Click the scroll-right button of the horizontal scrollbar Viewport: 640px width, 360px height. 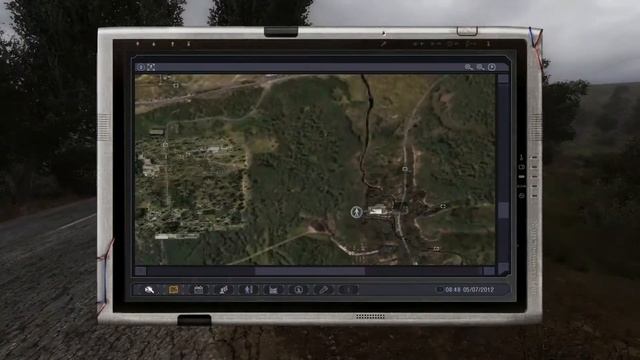(x=489, y=271)
